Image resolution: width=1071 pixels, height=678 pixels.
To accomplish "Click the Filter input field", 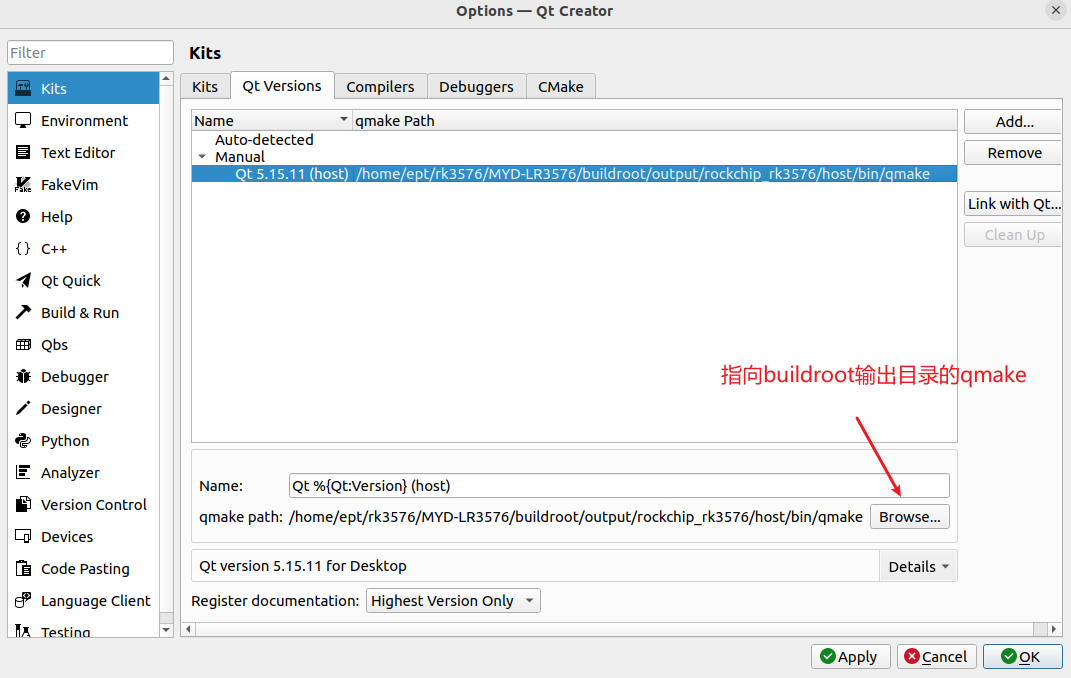I will click(90, 53).
